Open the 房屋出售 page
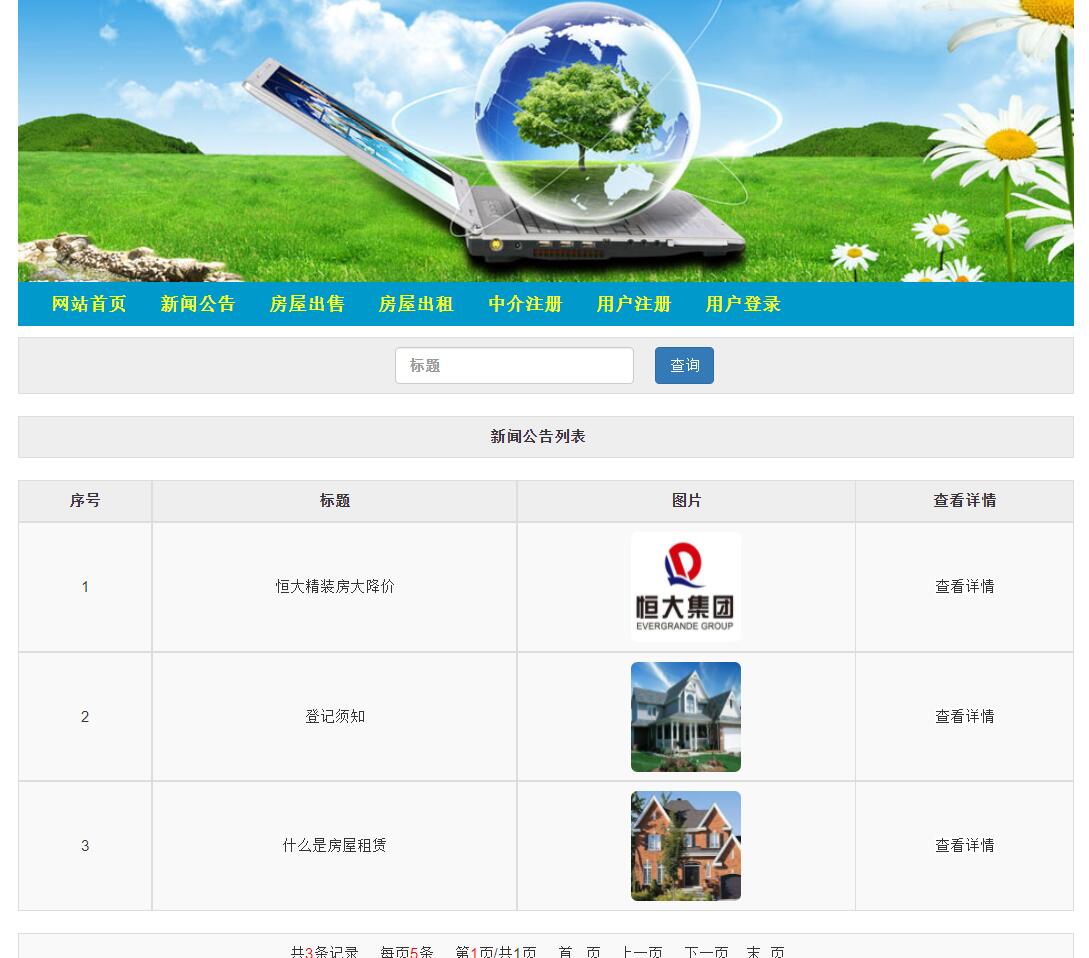The image size is (1089, 958). [306, 304]
